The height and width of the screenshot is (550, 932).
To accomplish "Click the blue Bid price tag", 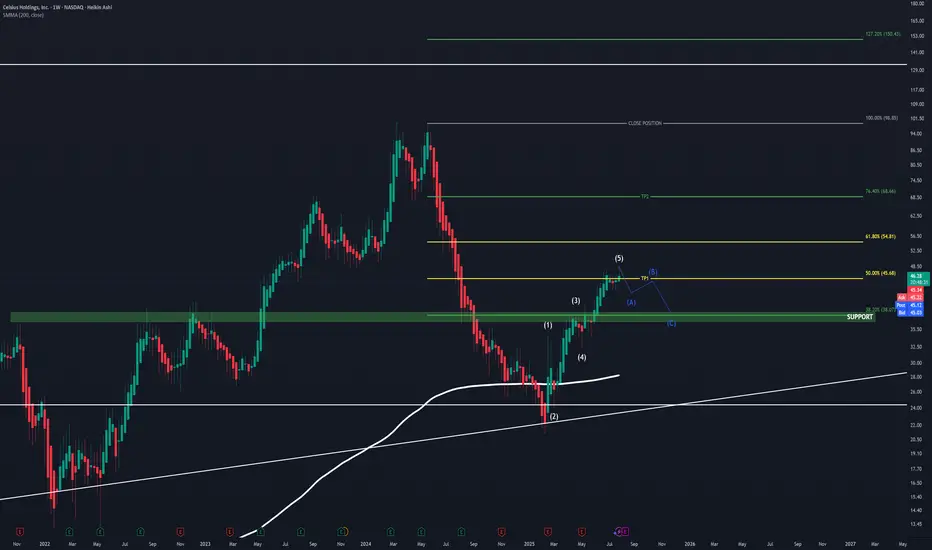I will [909, 312].
